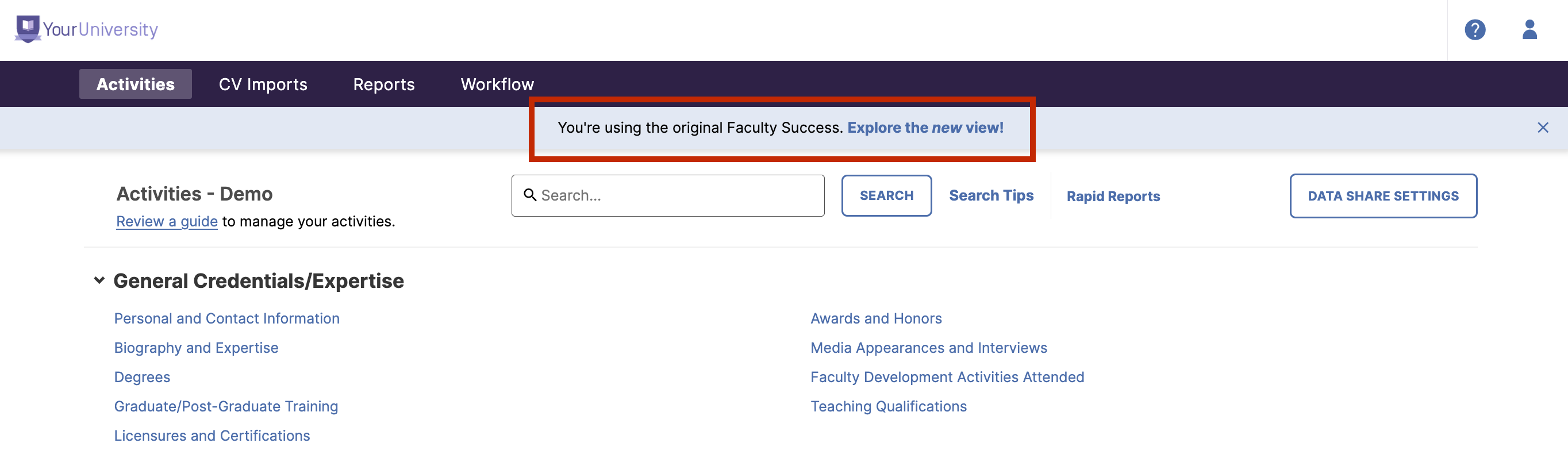Image resolution: width=1568 pixels, height=462 pixels.
Task: Focus the Search activities input field
Action: tap(668, 195)
